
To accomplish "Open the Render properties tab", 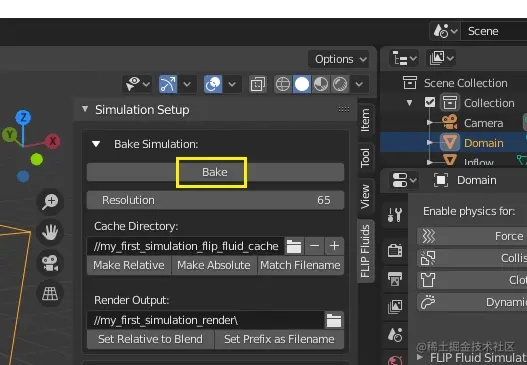I will pyautogui.click(x=395, y=251).
